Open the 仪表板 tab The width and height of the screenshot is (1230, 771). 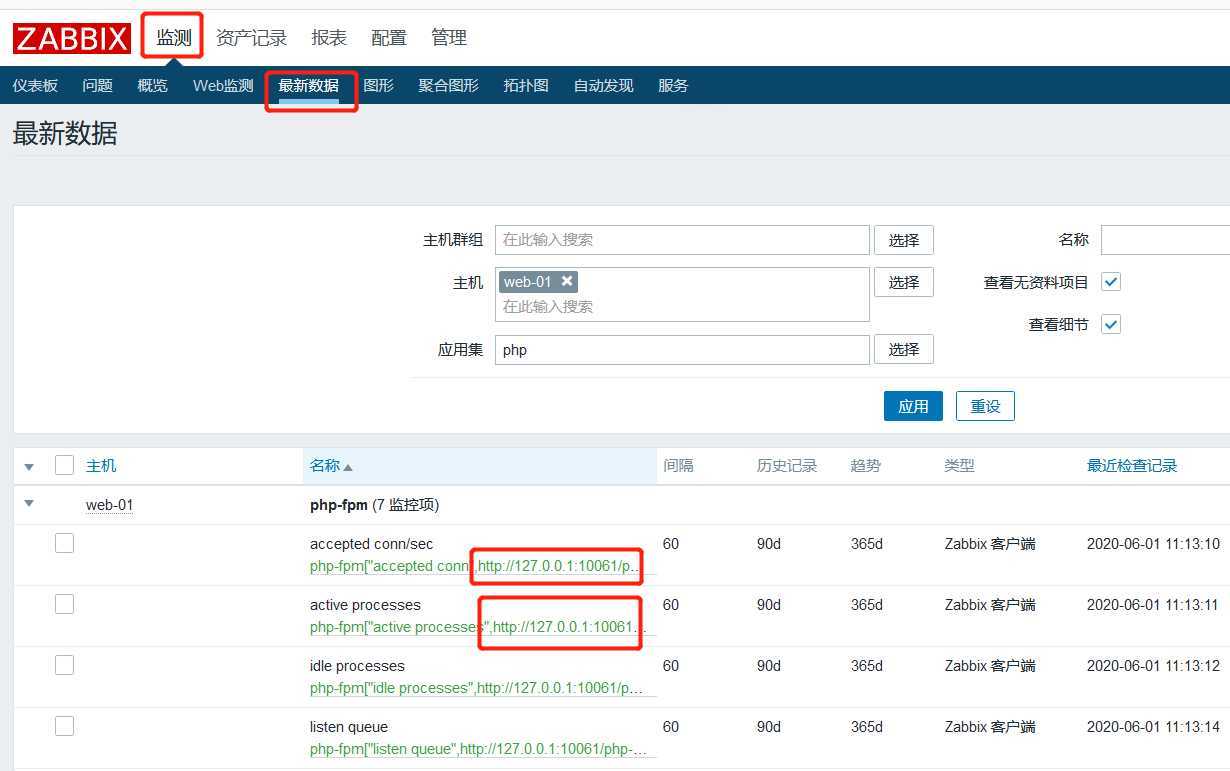pos(35,86)
